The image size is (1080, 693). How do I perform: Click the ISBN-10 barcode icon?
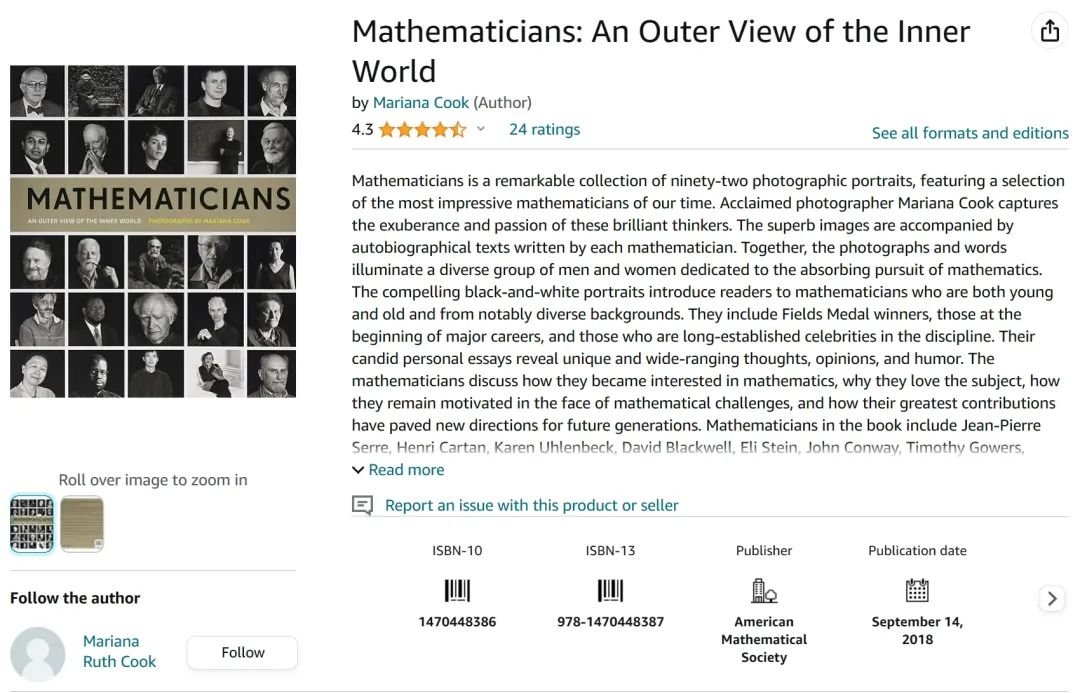(457, 591)
